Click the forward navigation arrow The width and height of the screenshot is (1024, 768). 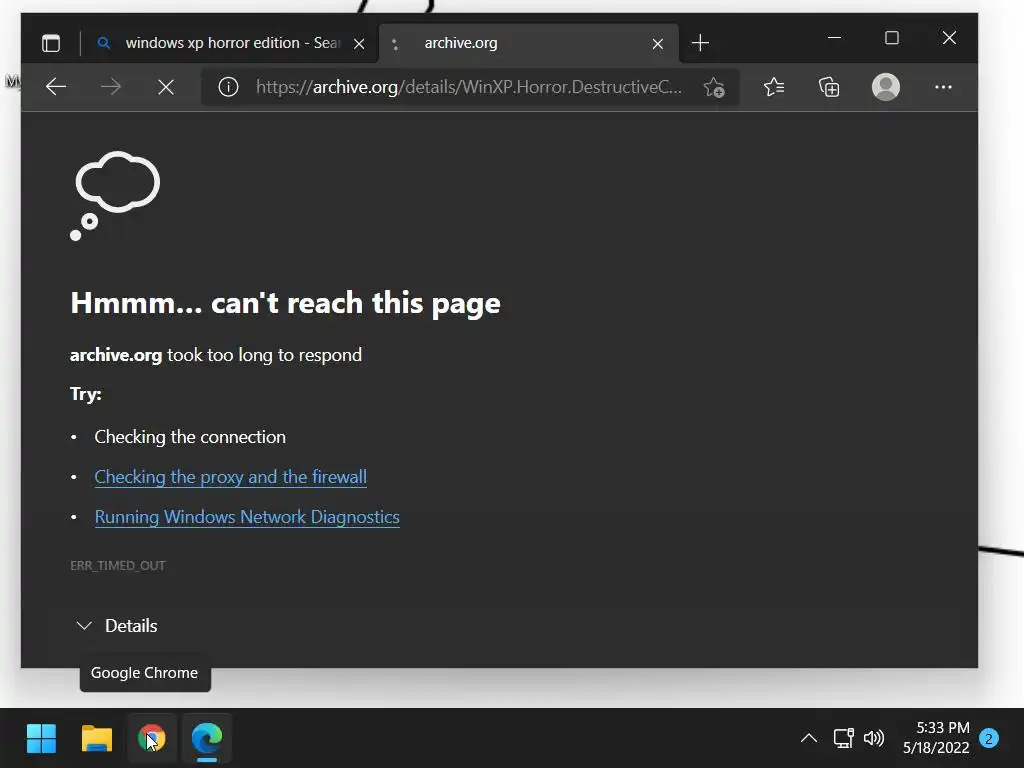111,87
